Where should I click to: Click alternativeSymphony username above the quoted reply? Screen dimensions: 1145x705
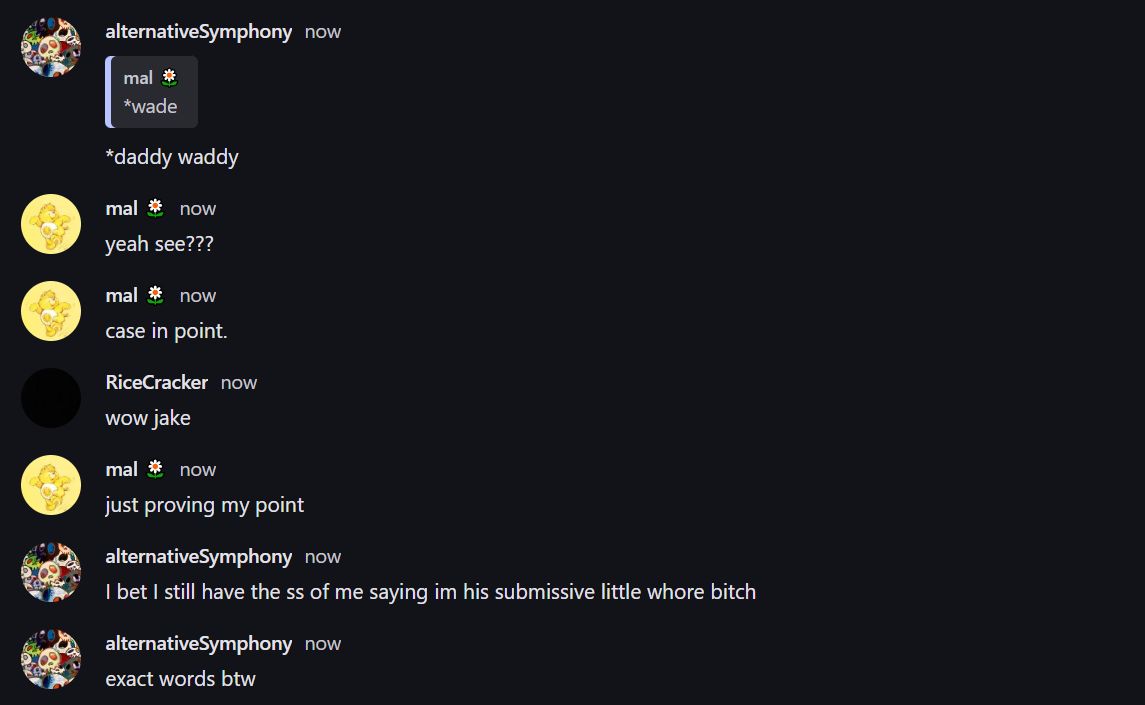(198, 31)
